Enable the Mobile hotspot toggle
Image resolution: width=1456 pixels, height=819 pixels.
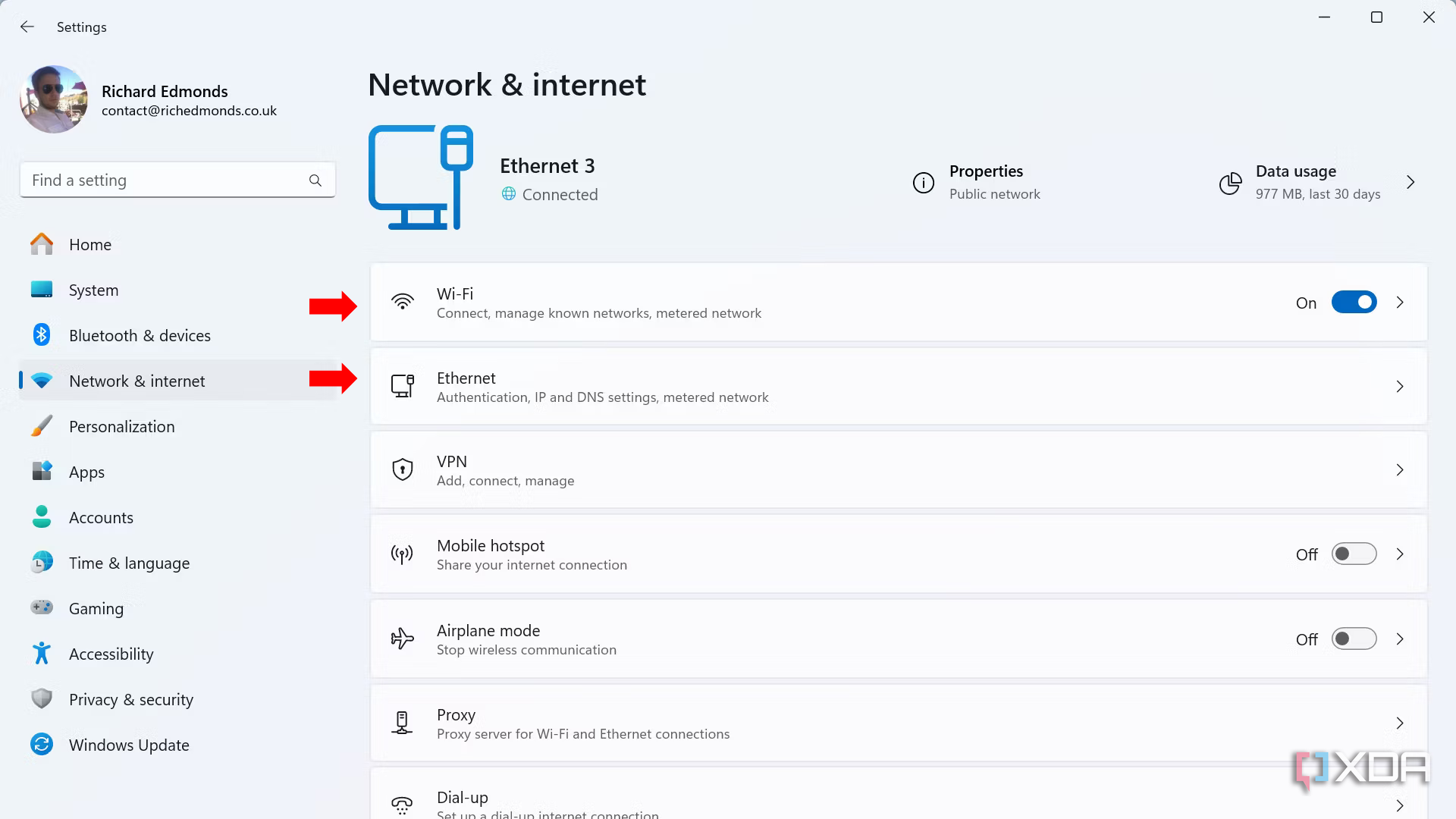(1354, 554)
